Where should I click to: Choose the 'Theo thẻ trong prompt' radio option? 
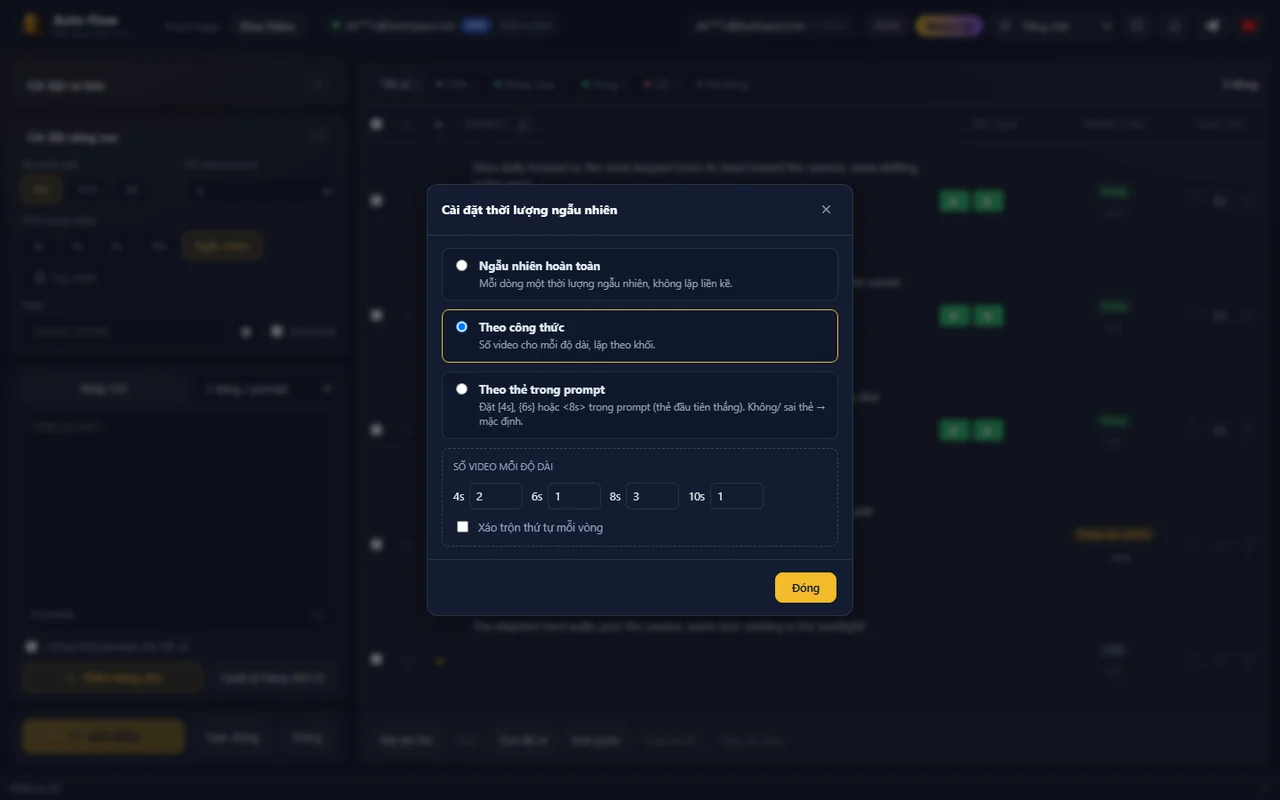462,388
